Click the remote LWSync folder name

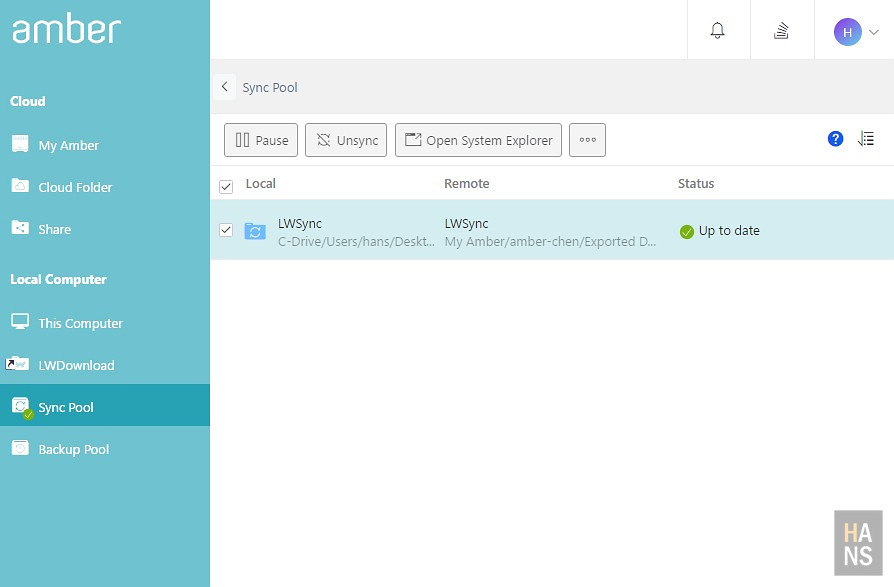[x=466, y=223]
